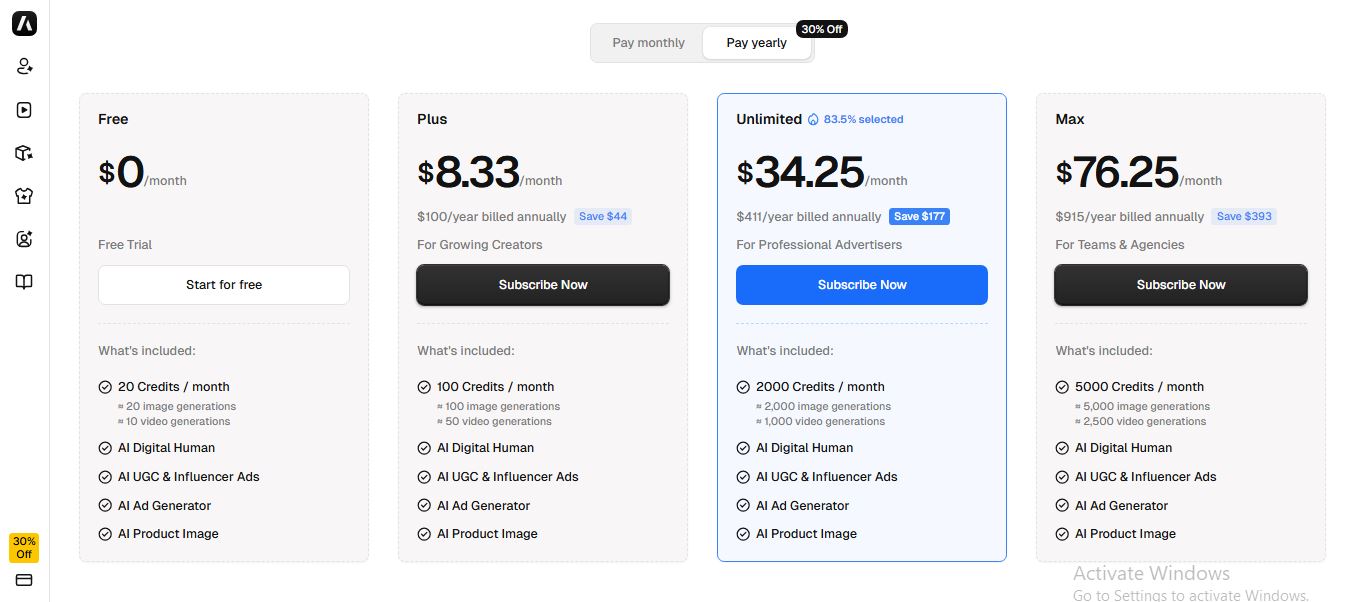Click the app logo in the sidebar
The height and width of the screenshot is (602, 1351).
24,24
